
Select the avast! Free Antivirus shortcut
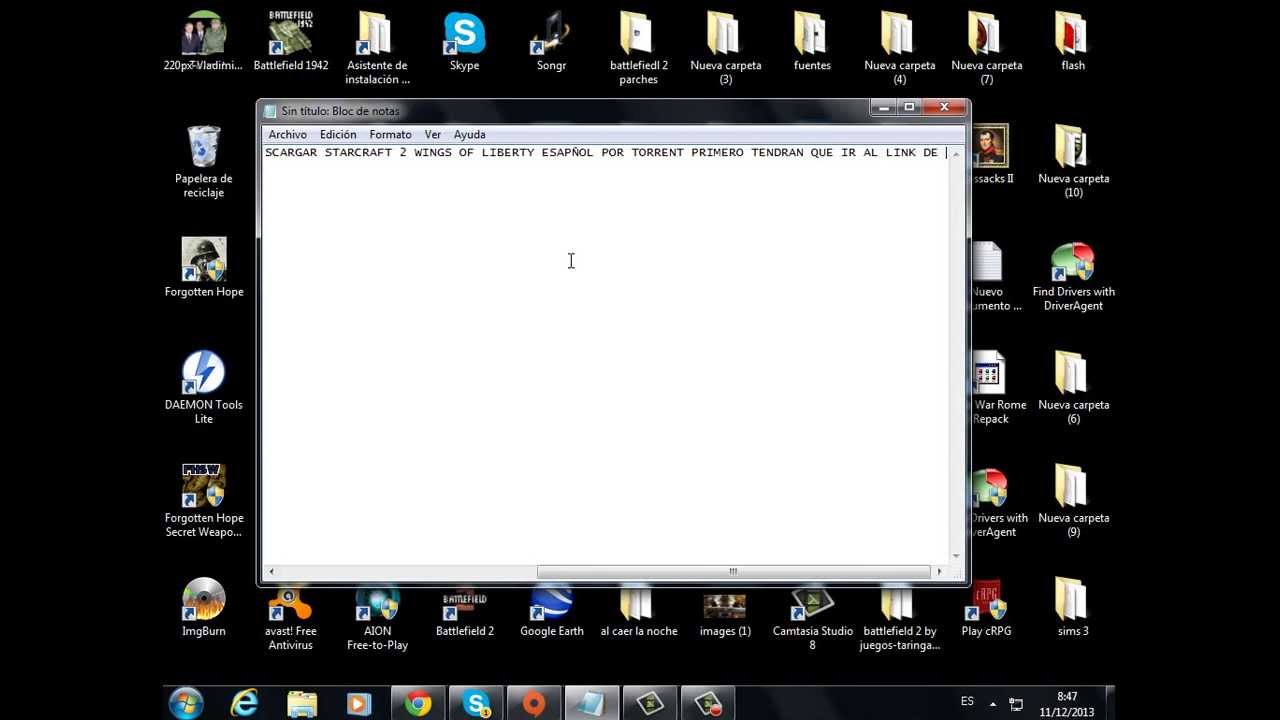290,618
